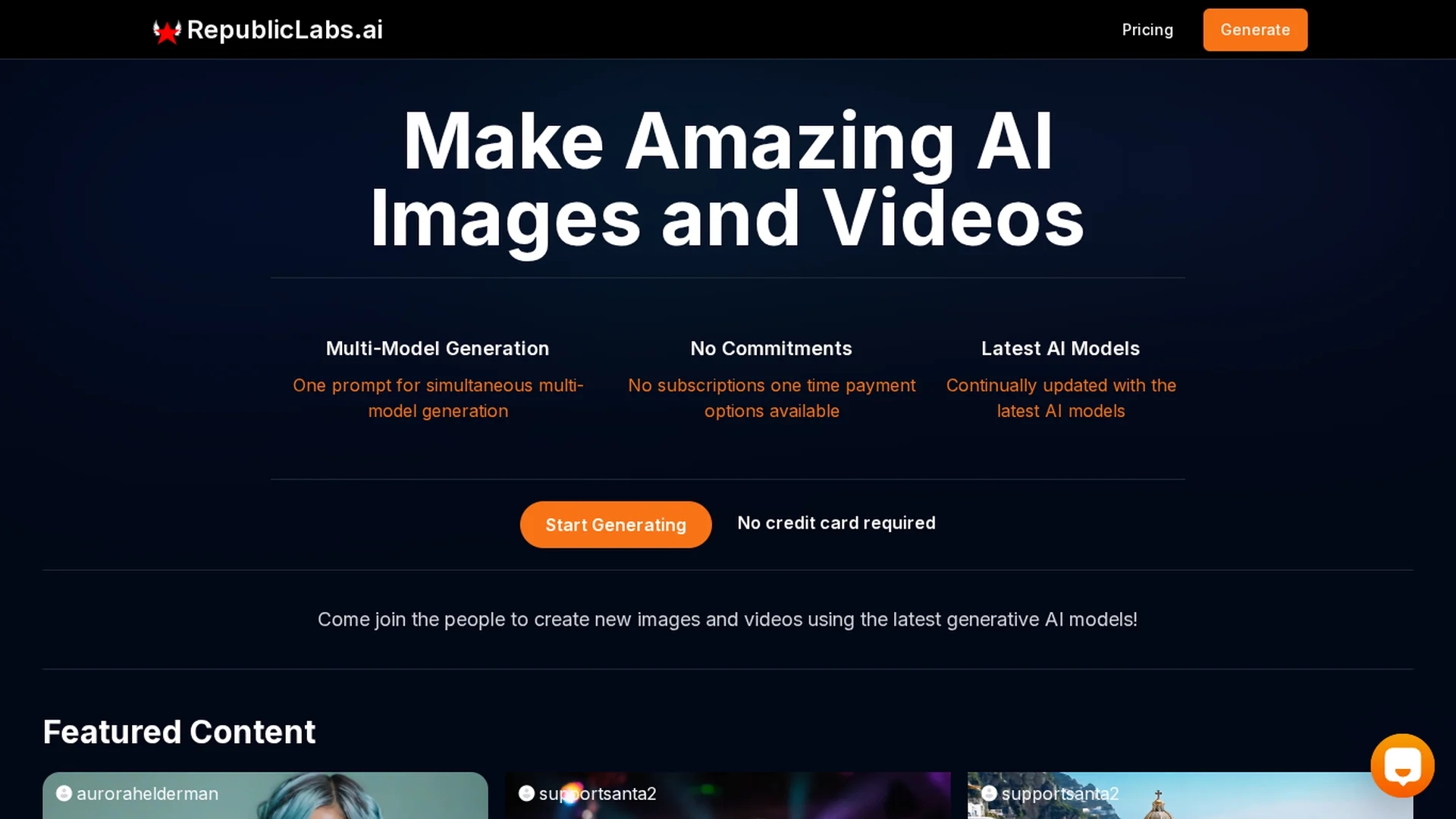Click 'One prompt for simultaneous multi-model generation' text
The image size is (1456, 819).
tap(438, 398)
